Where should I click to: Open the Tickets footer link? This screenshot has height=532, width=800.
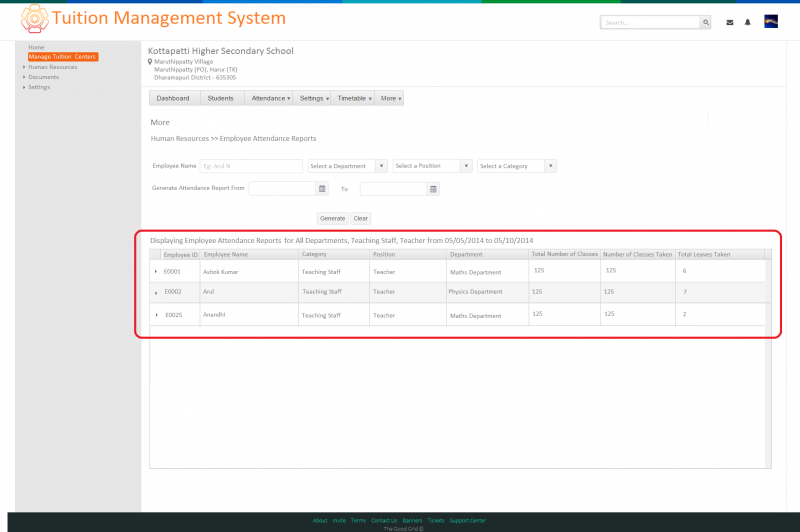click(x=436, y=520)
